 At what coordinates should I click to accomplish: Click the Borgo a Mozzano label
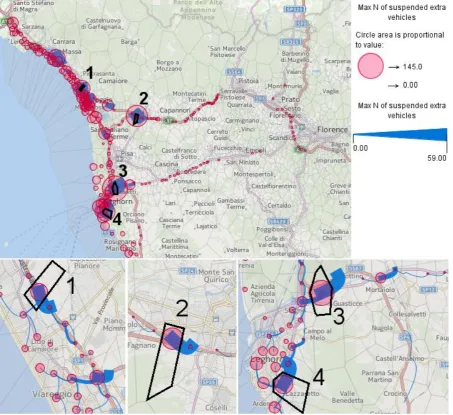point(169,66)
